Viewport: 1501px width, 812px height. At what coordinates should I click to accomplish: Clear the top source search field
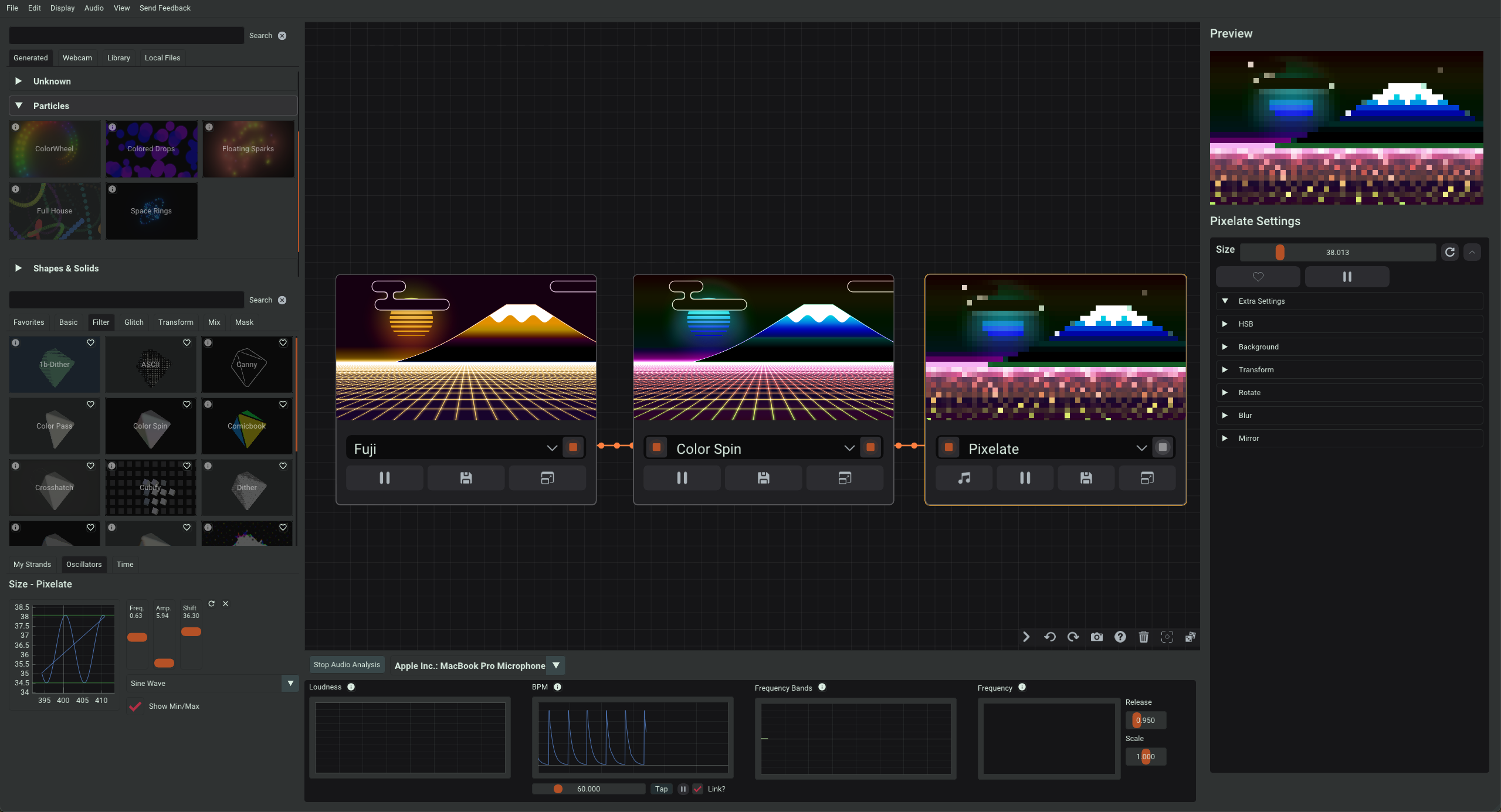(x=282, y=36)
